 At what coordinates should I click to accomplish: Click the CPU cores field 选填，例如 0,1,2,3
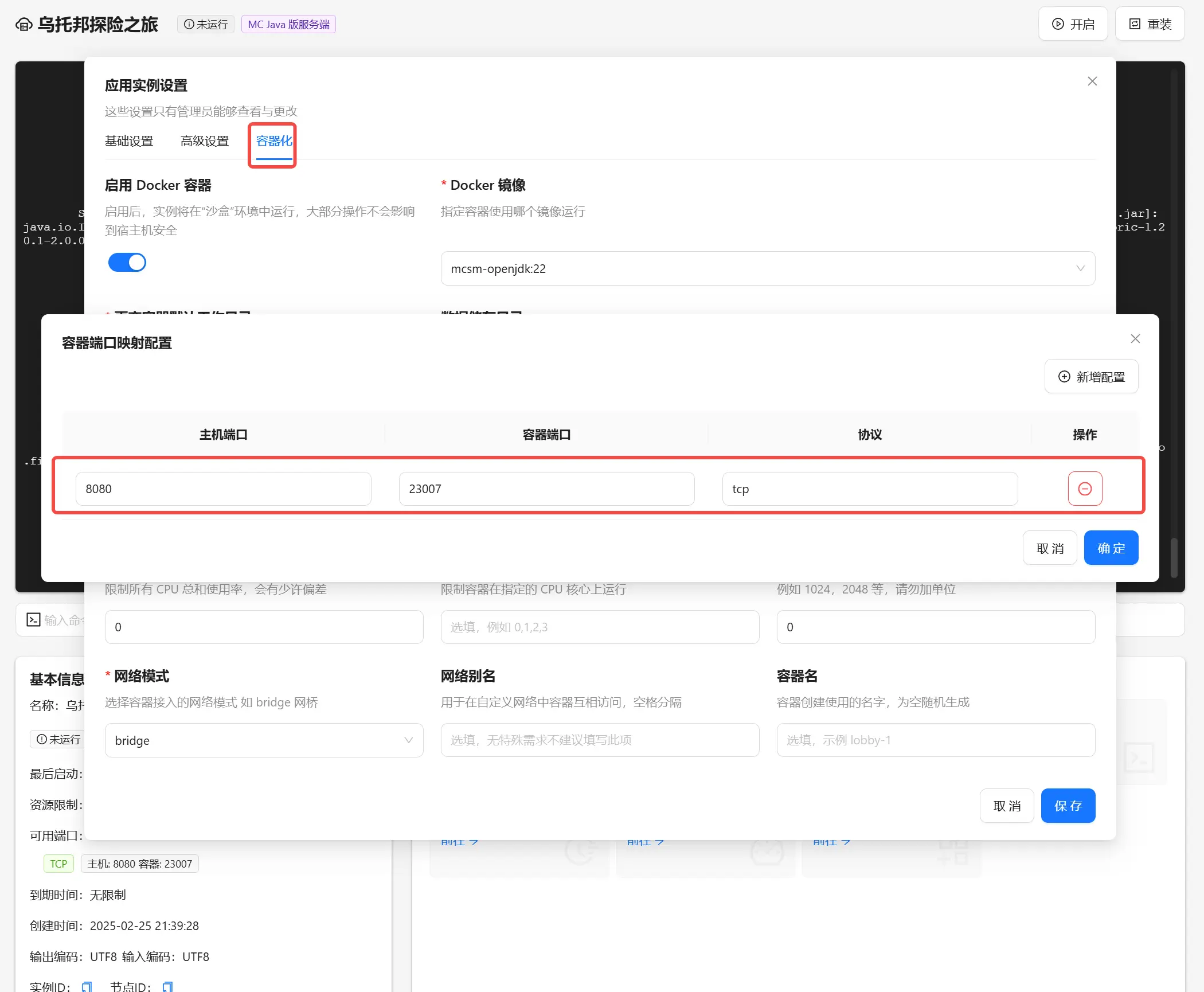(600, 627)
